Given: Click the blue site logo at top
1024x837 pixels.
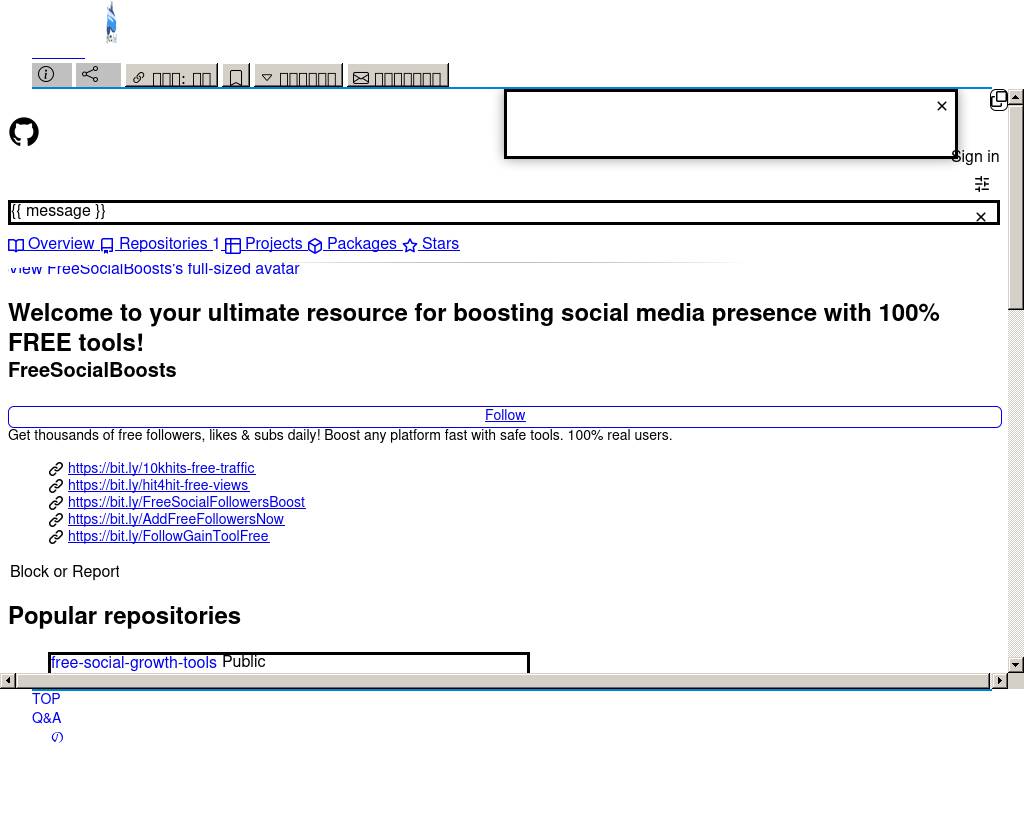Looking at the screenshot, I should click(x=111, y=22).
